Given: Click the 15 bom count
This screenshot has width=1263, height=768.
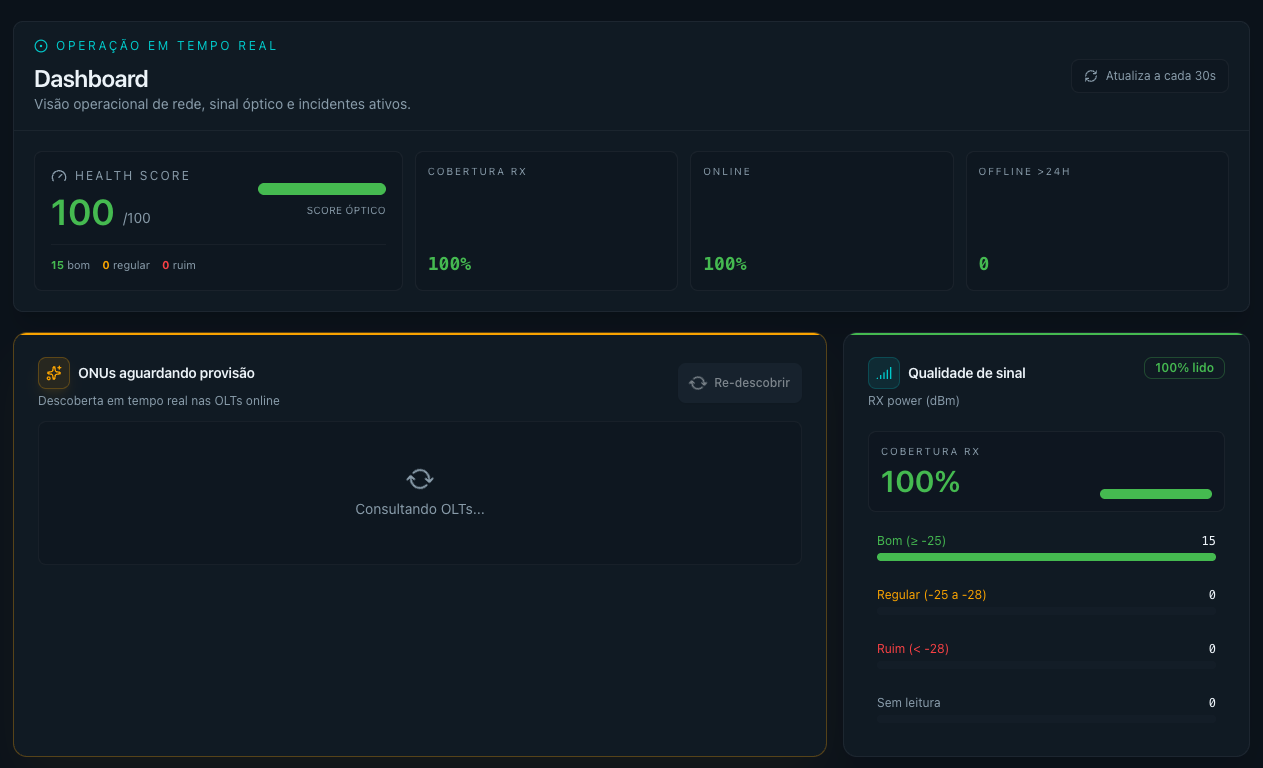Looking at the screenshot, I should coord(70,266).
